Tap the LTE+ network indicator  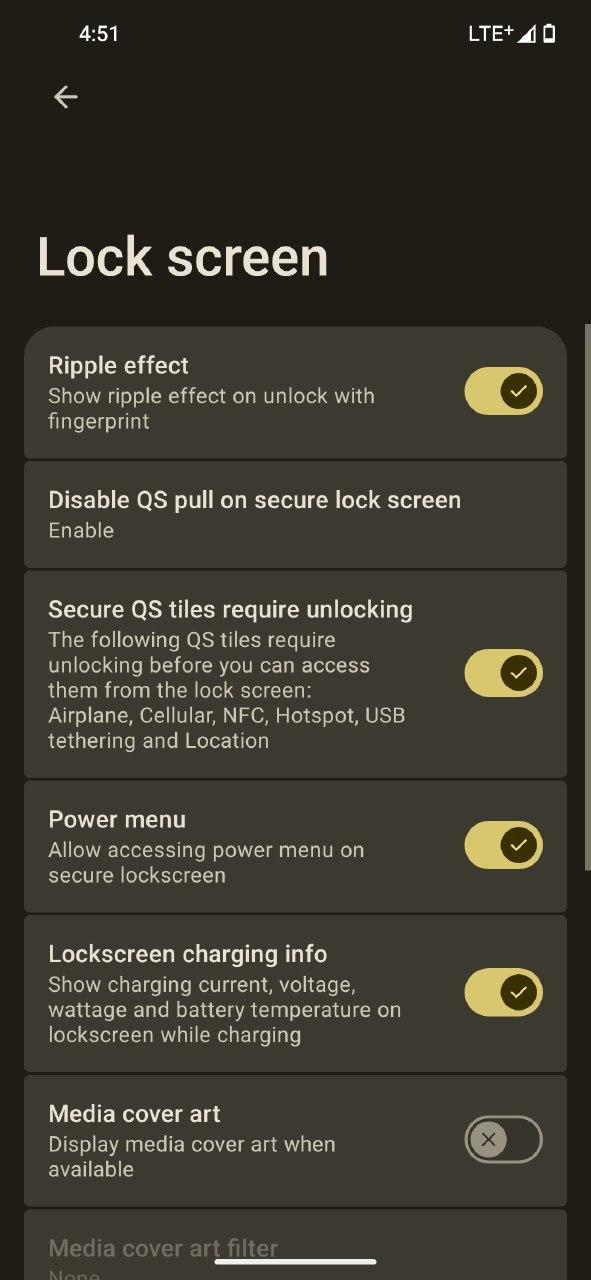click(x=490, y=33)
